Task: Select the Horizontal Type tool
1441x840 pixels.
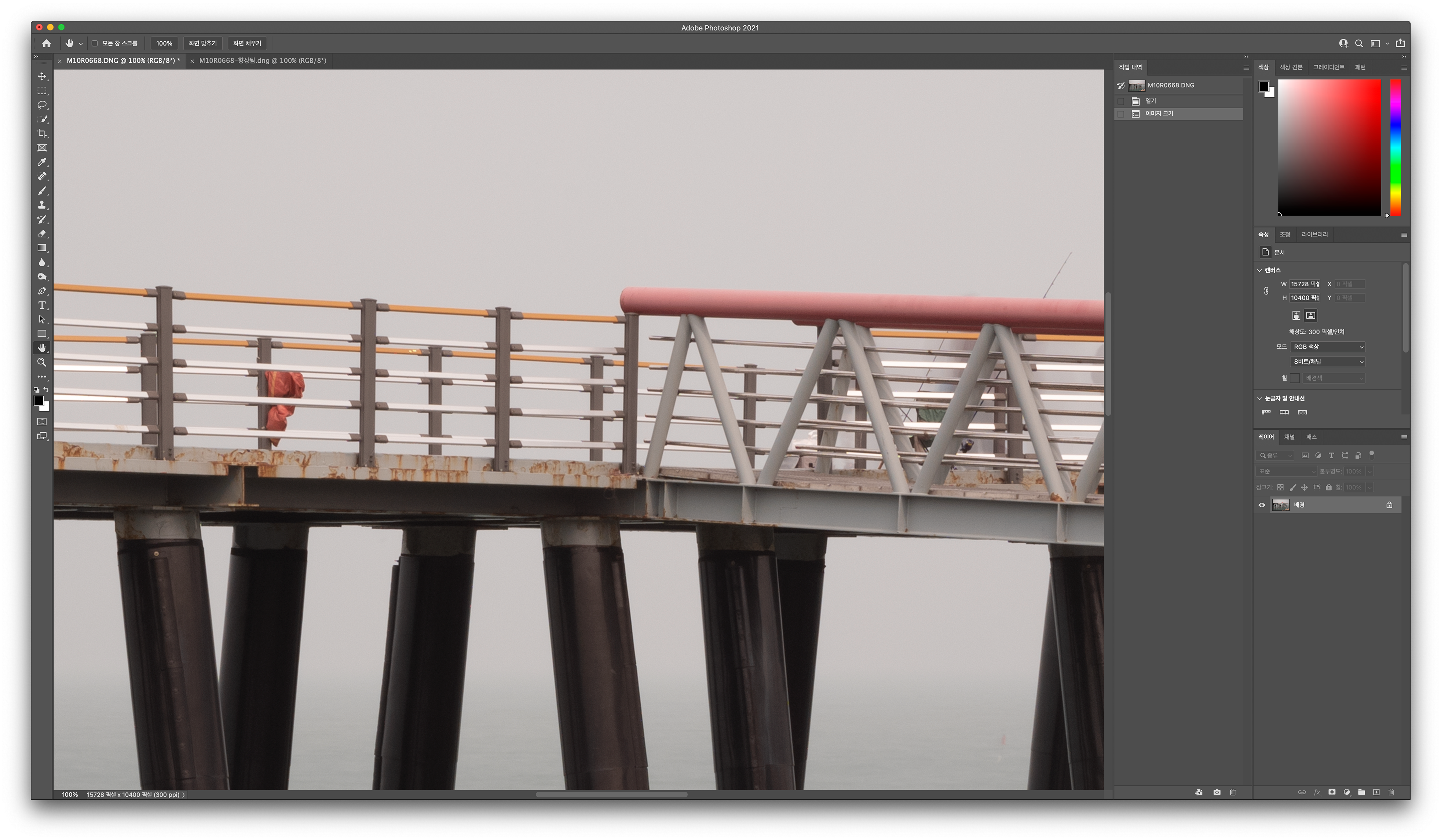Action: 42,305
